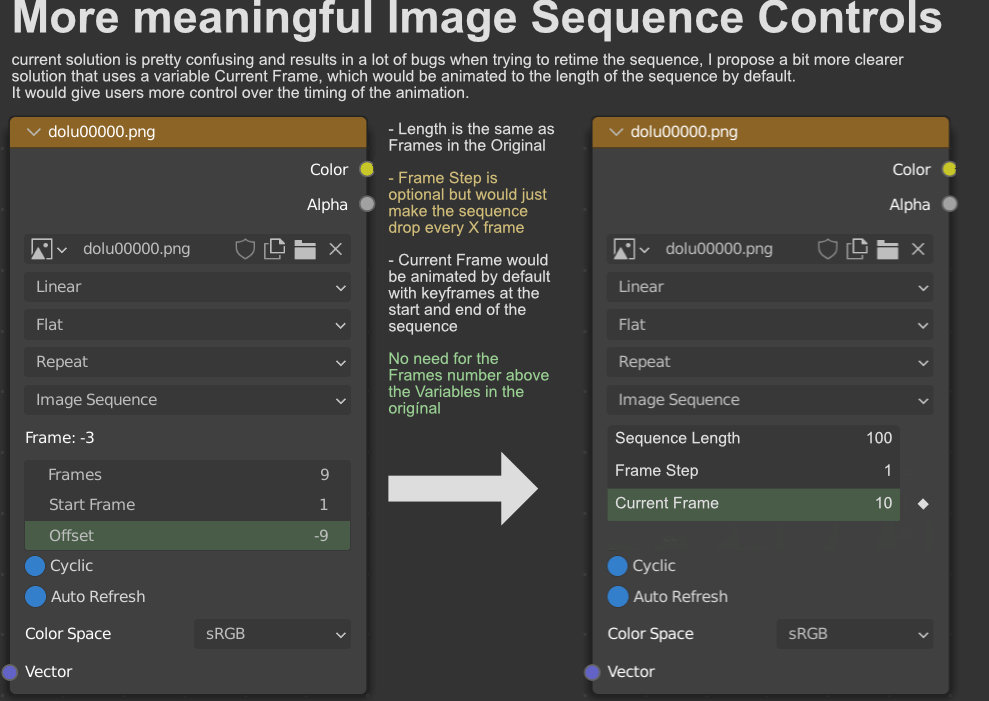Open image browse icon in right node

[x=631, y=249]
